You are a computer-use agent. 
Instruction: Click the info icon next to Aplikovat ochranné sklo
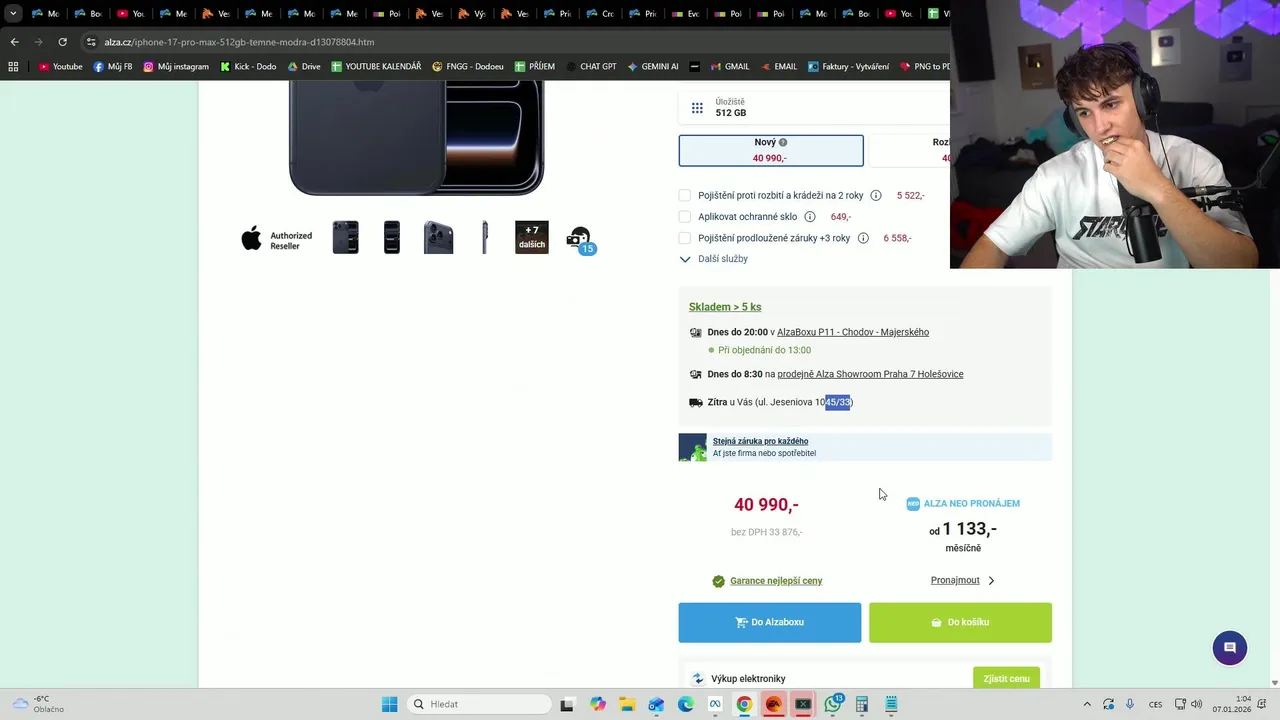point(810,217)
